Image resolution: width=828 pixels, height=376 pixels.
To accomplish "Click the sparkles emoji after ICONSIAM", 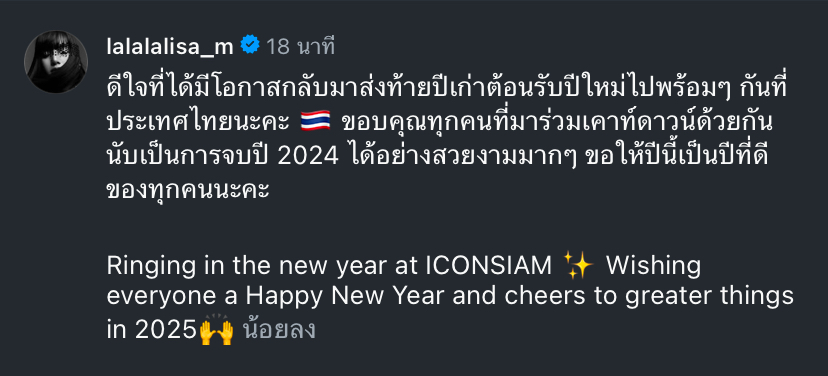I will [578, 265].
